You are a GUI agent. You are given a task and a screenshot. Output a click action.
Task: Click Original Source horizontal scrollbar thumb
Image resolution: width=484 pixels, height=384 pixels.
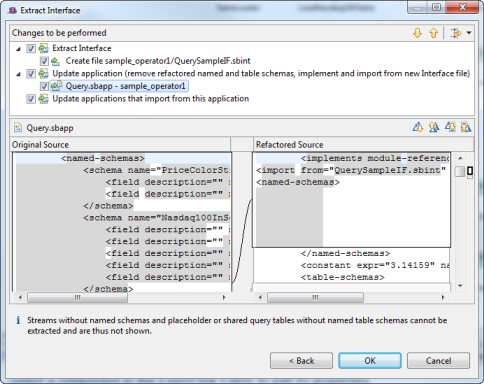77,297
